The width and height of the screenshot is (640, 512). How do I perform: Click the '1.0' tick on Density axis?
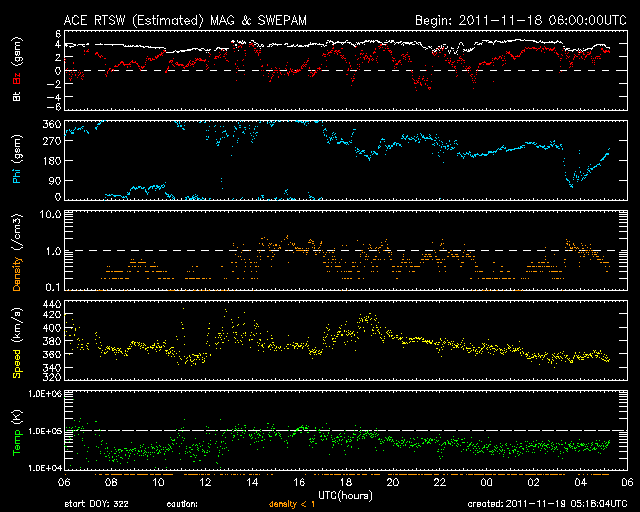click(x=53, y=251)
